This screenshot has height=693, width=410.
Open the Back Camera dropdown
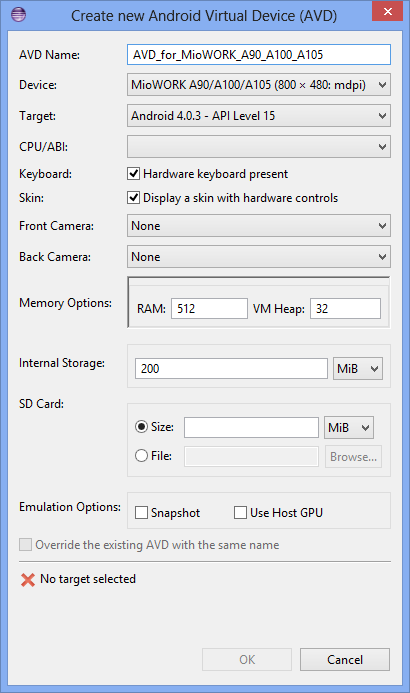[259, 257]
